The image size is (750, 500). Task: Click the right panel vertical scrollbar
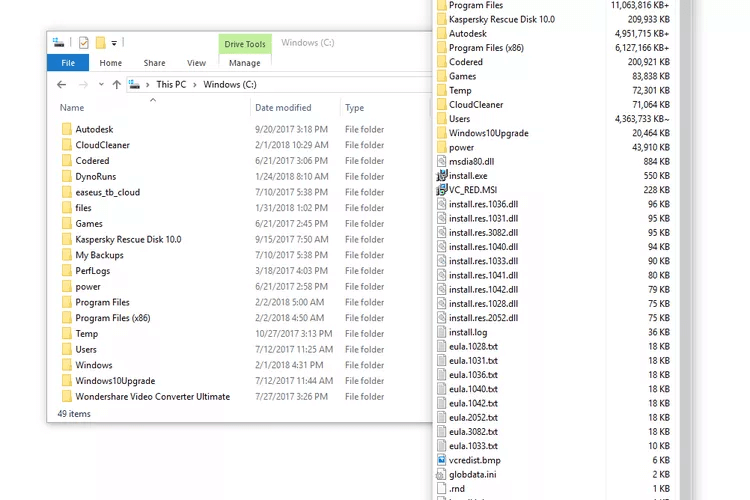(x=685, y=250)
